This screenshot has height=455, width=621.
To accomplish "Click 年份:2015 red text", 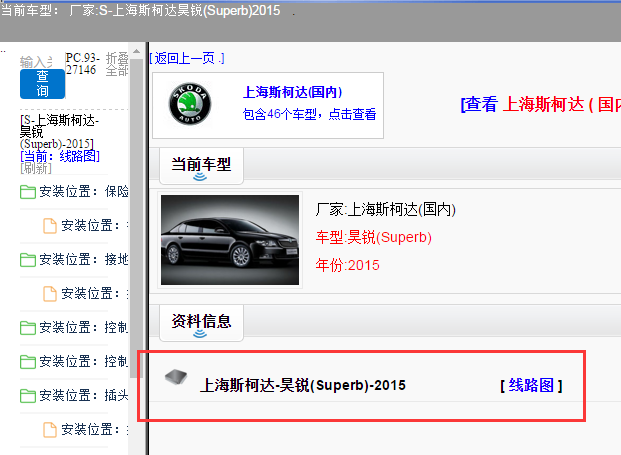I will coord(347,265).
